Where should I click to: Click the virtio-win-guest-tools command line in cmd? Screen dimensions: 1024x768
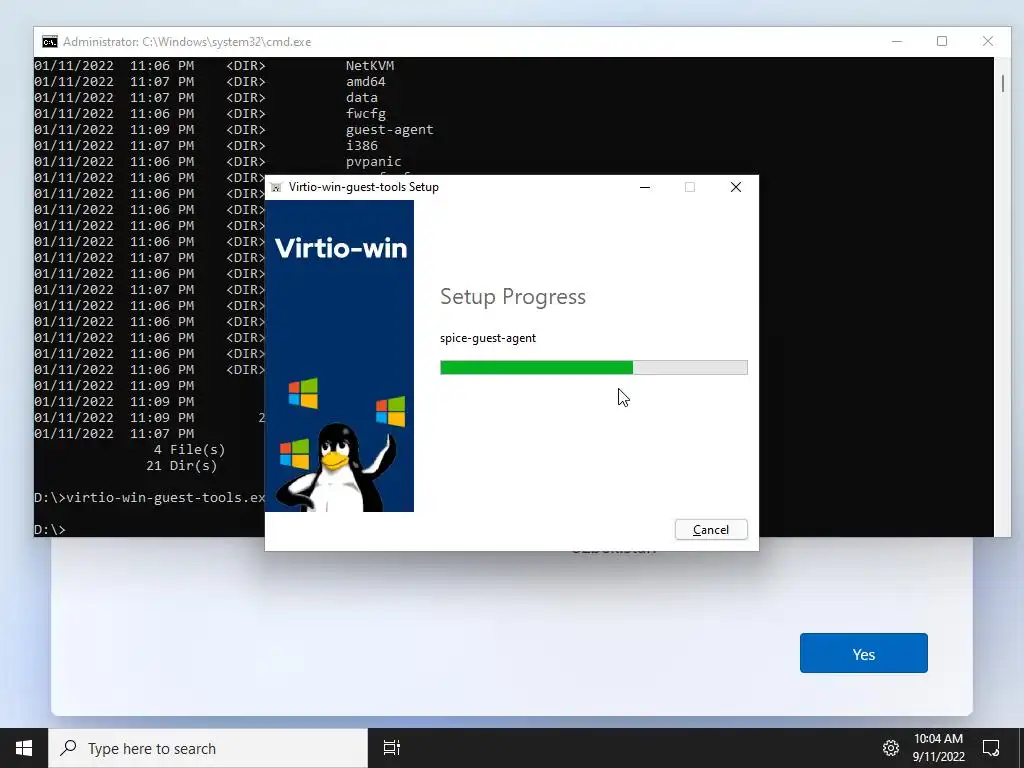coord(150,498)
